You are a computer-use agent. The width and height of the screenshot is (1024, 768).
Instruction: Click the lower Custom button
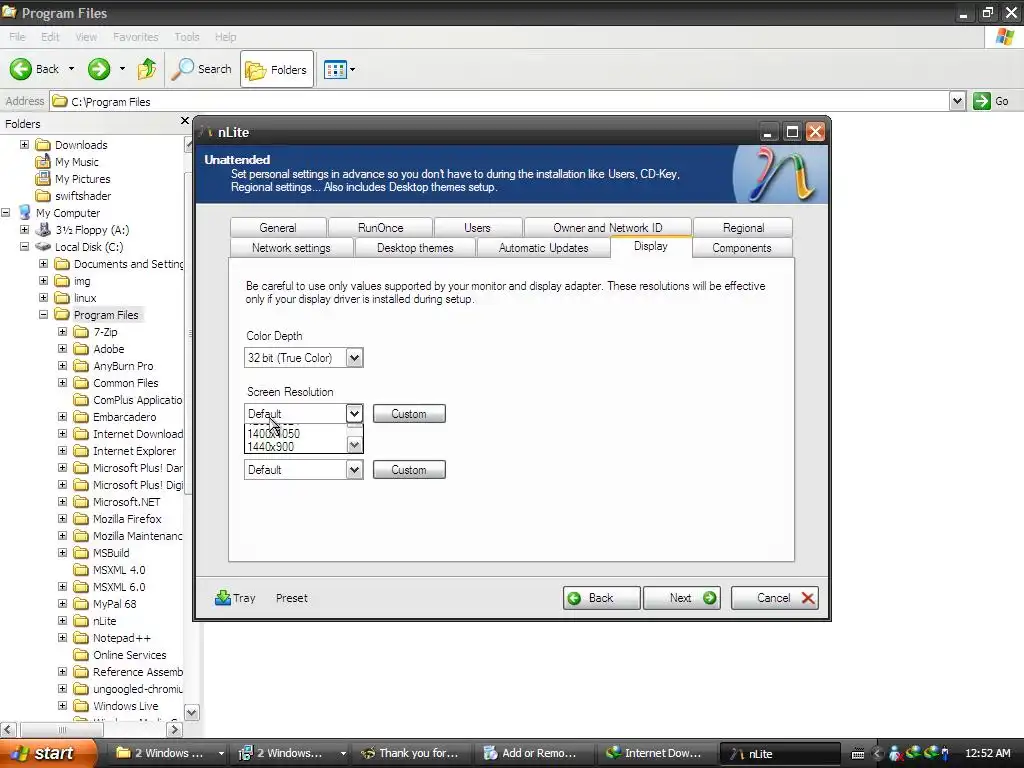click(x=409, y=470)
